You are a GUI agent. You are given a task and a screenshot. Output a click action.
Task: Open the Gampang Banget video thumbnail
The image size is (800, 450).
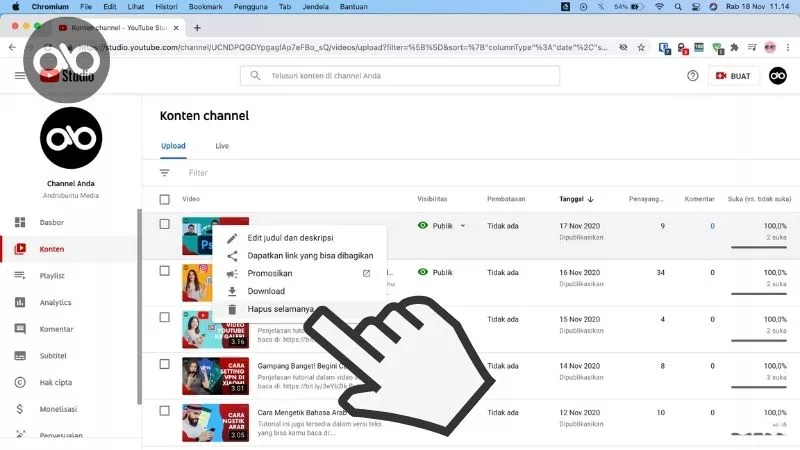click(215, 376)
